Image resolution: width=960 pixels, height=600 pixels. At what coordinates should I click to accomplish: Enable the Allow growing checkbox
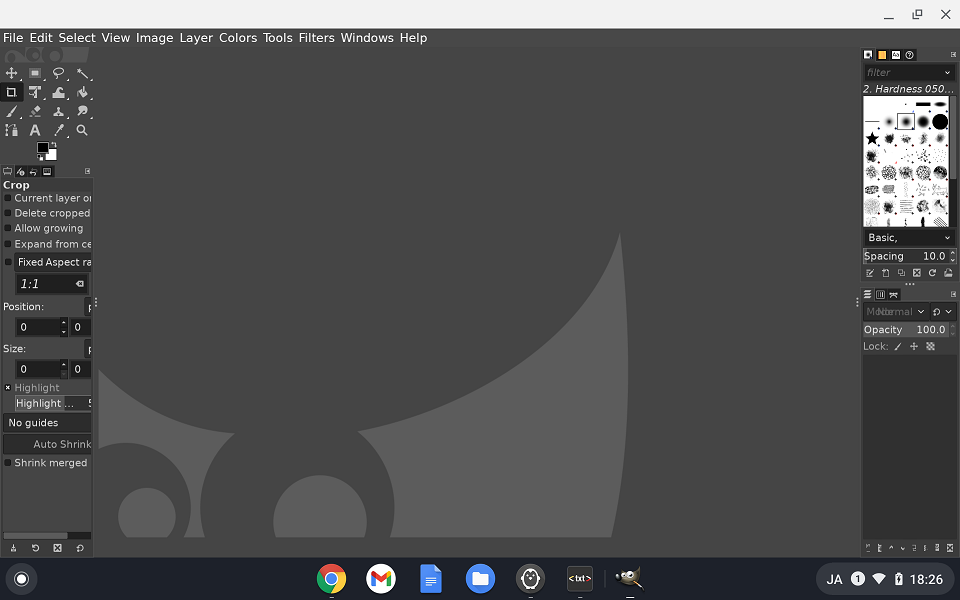[8, 228]
